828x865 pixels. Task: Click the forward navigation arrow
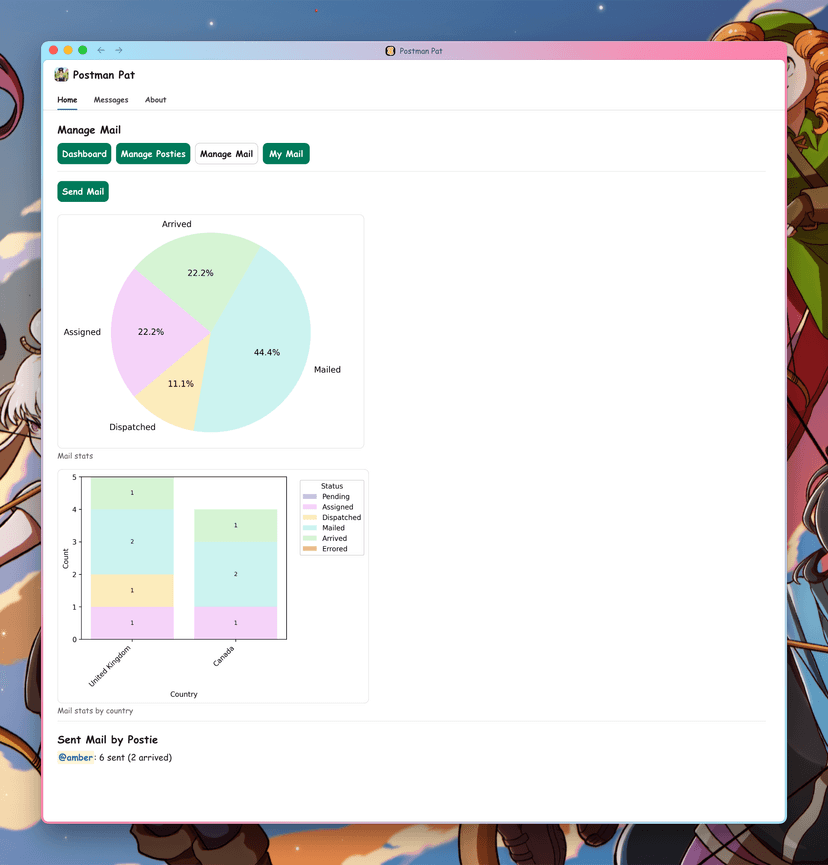119,50
